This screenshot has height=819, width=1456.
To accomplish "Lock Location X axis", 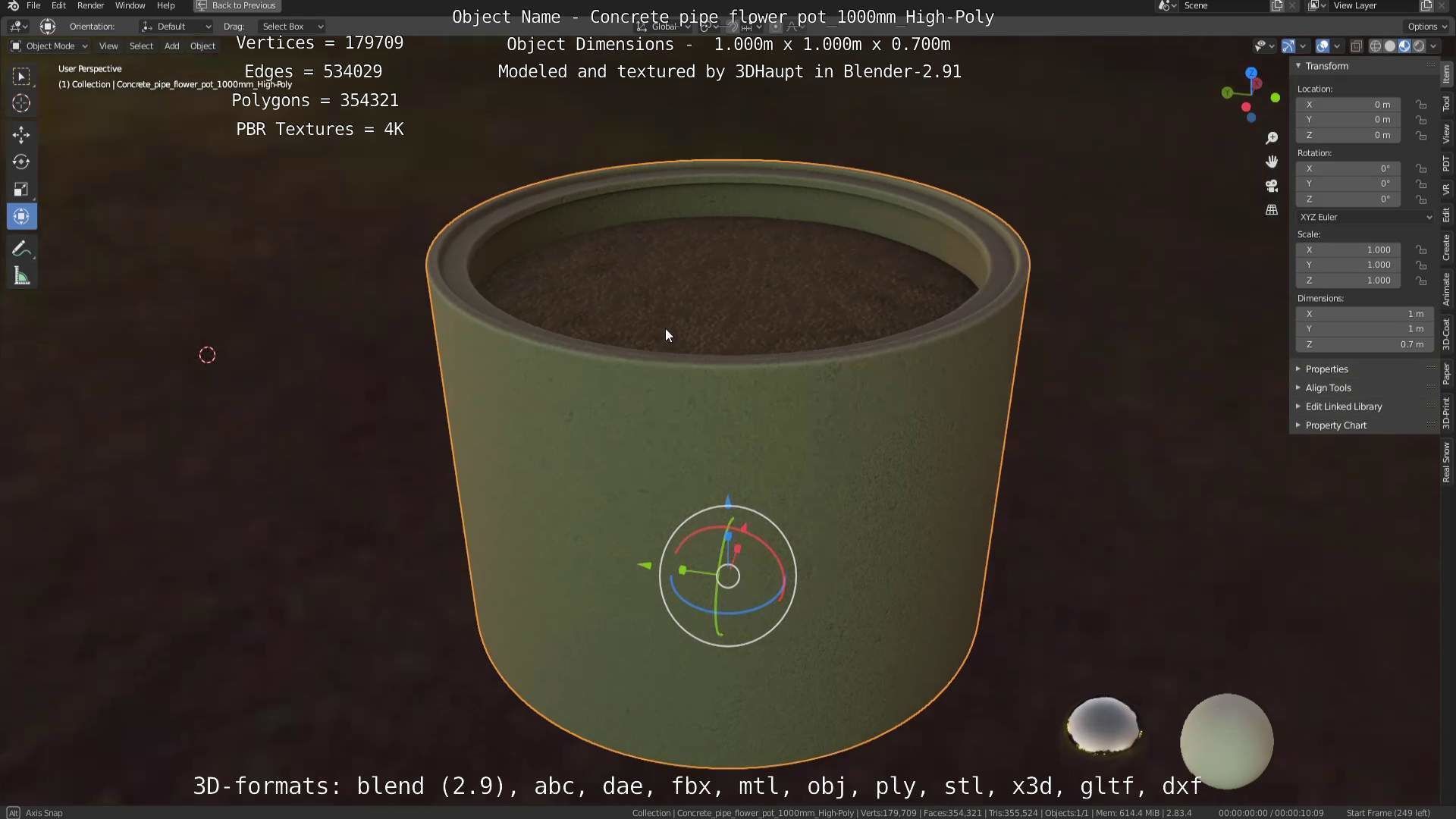I will click(x=1421, y=105).
